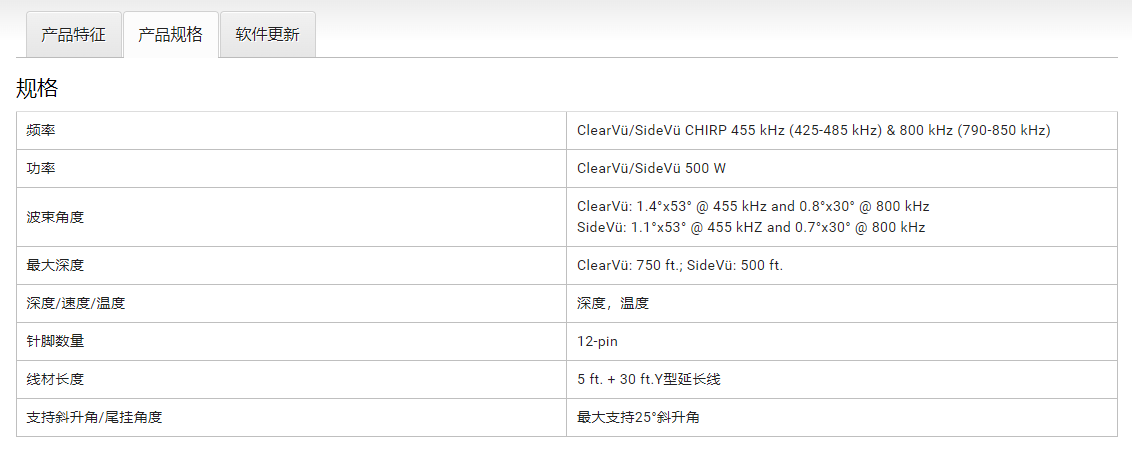Click the ClearVü 1.4°x53° beam angle line
The width and height of the screenshot is (1132, 463).
[753, 207]
